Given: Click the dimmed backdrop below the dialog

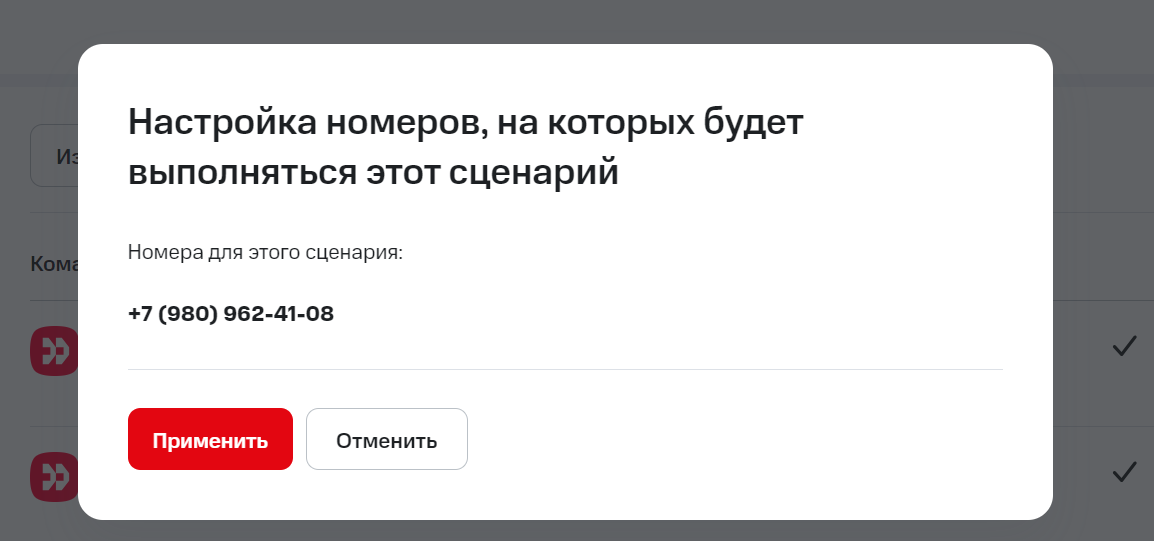Looking at the screenshot, I should point(577,531).
